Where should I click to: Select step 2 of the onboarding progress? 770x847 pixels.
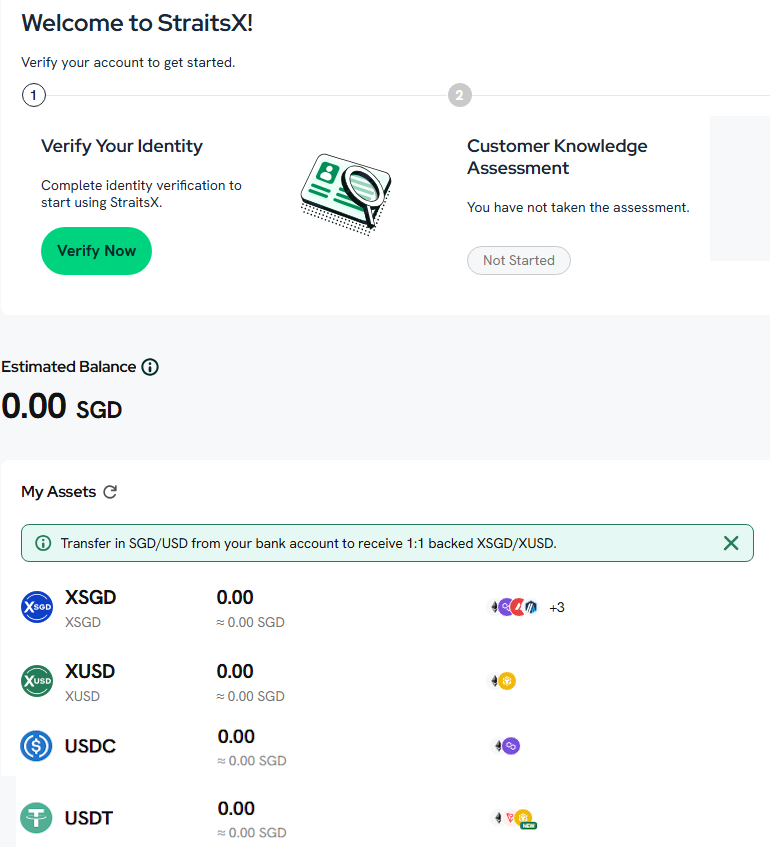tap(459, 95)
